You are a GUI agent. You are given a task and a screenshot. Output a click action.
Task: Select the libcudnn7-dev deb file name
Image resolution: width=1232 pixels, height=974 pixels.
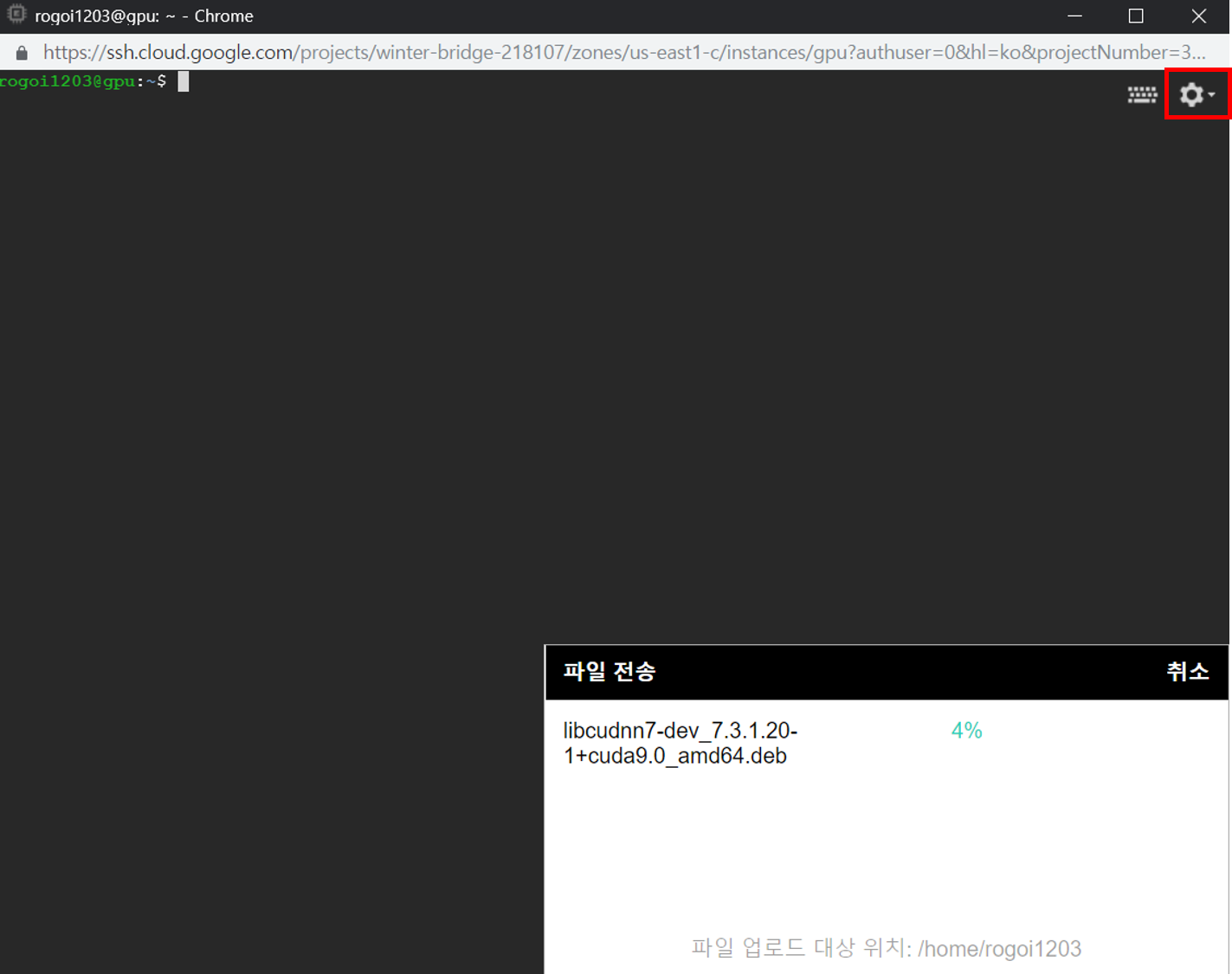[x=681, y=743]
